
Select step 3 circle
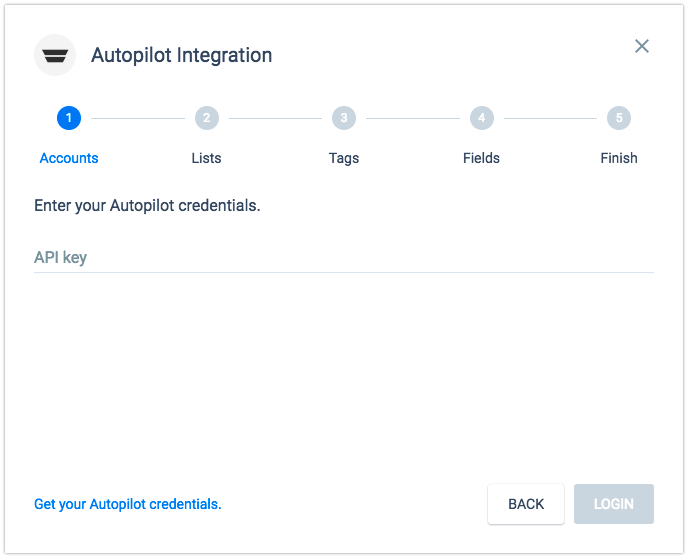click(x=344, y=118)
